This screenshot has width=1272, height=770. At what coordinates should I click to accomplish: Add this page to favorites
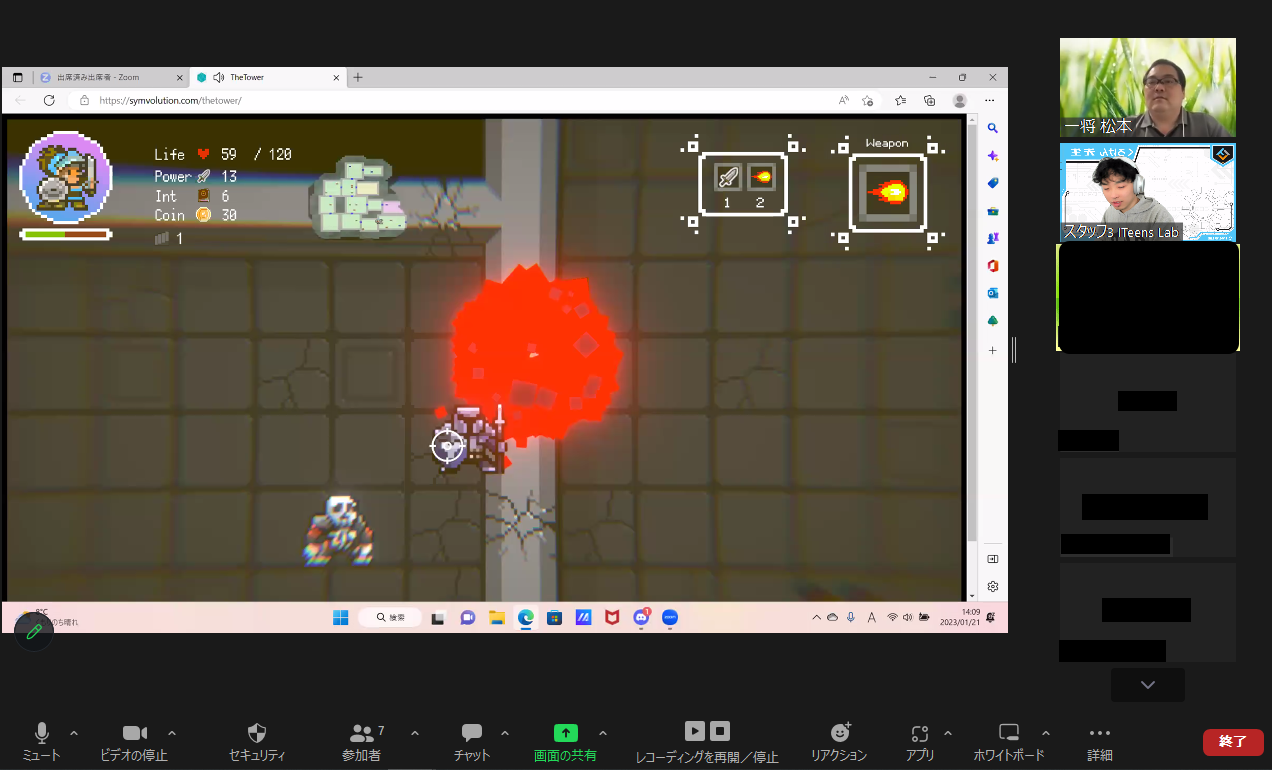867,100
